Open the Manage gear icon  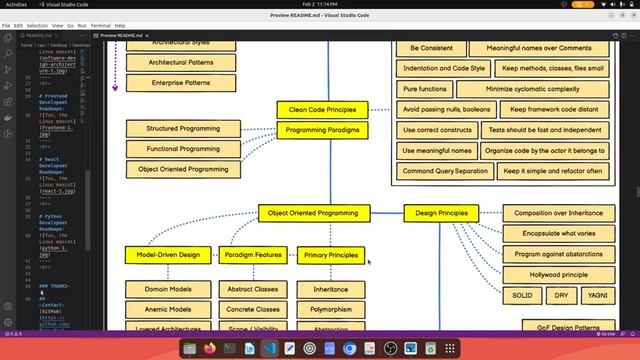tap(8, 322)
